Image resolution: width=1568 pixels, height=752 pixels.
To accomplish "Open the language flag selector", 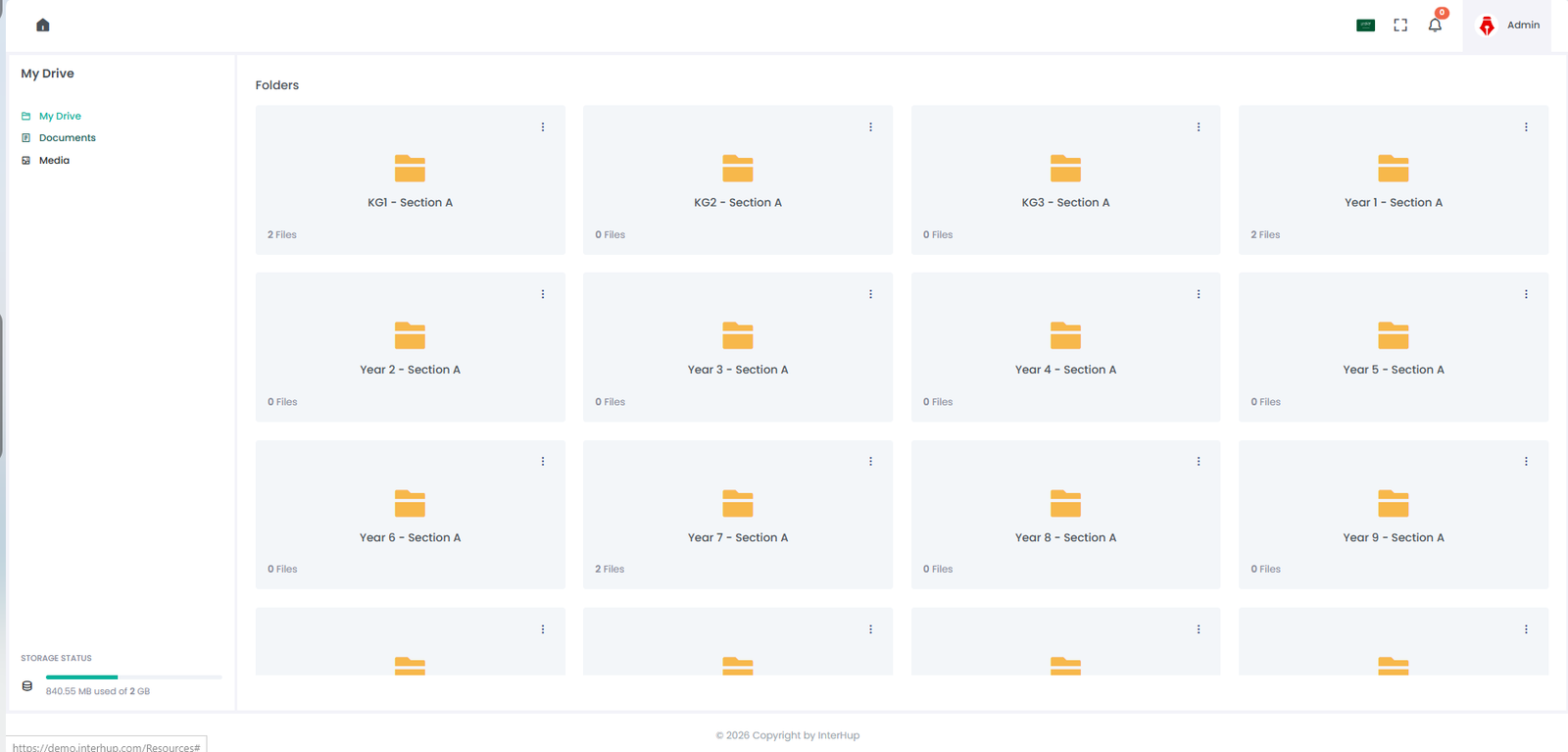I will point(1365,25).
